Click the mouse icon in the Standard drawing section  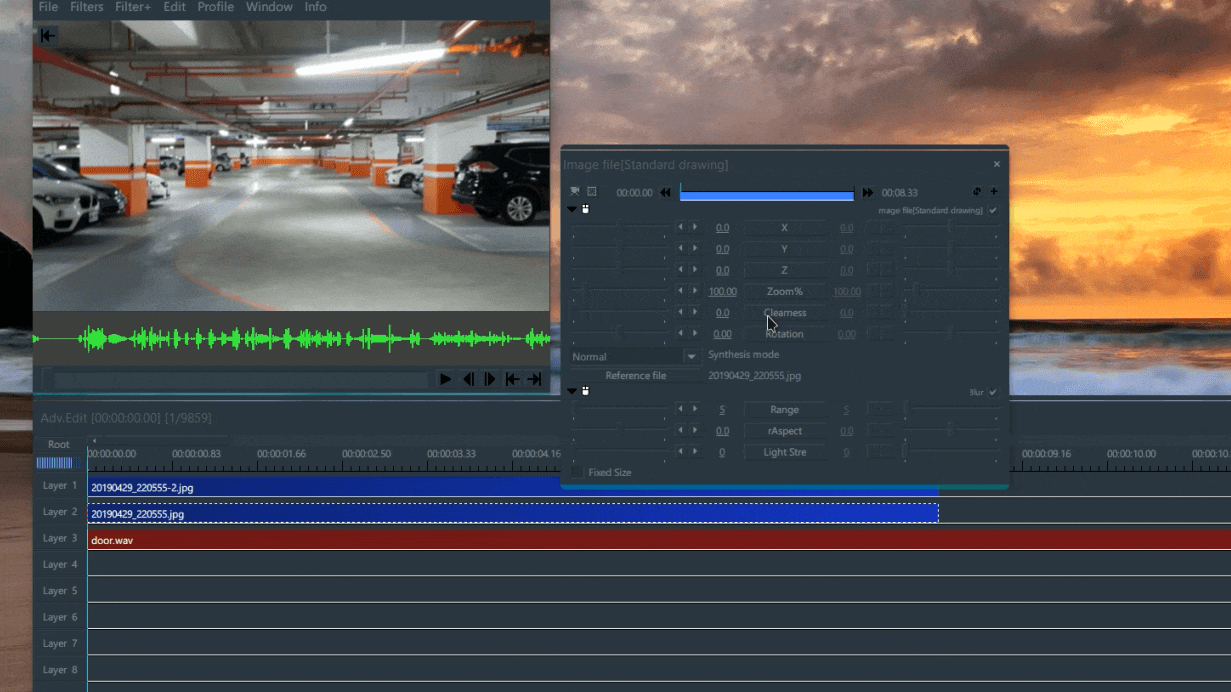pos(585,210)
